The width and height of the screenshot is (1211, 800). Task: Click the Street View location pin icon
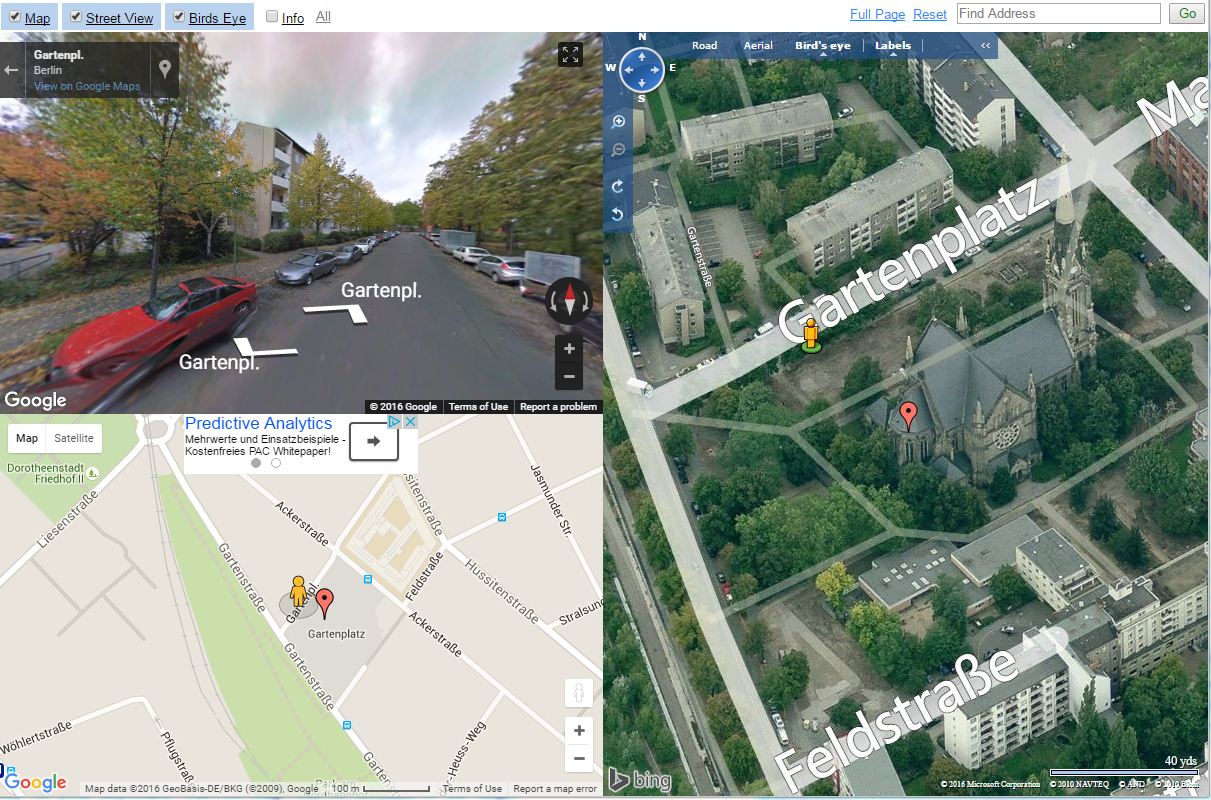(165, 70)
